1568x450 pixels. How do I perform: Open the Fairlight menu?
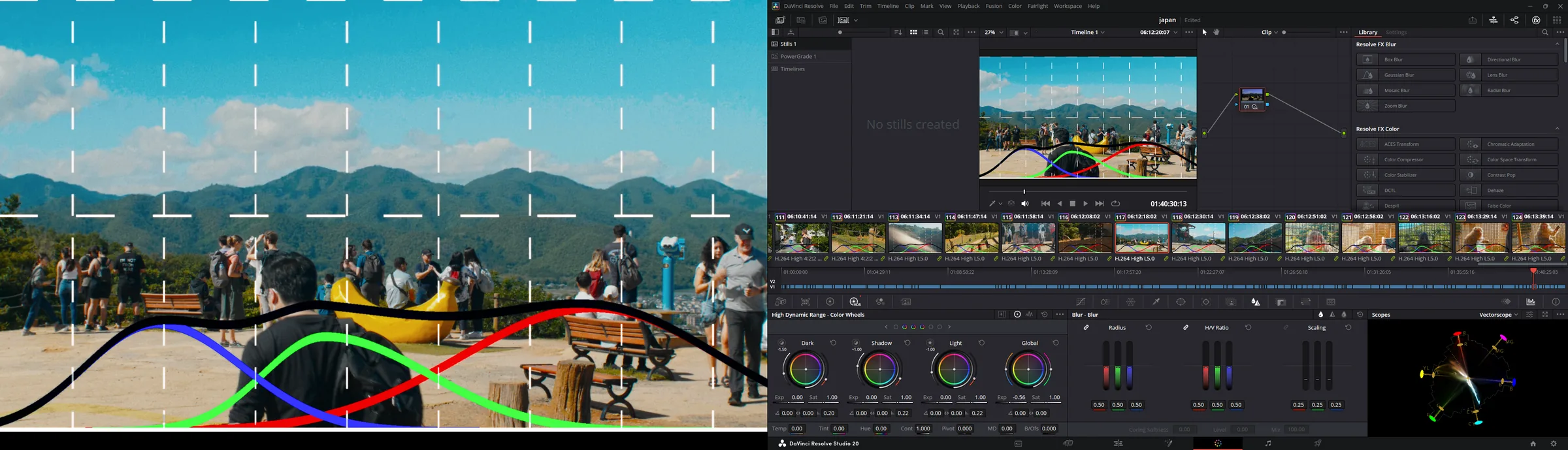[1037, 6]
